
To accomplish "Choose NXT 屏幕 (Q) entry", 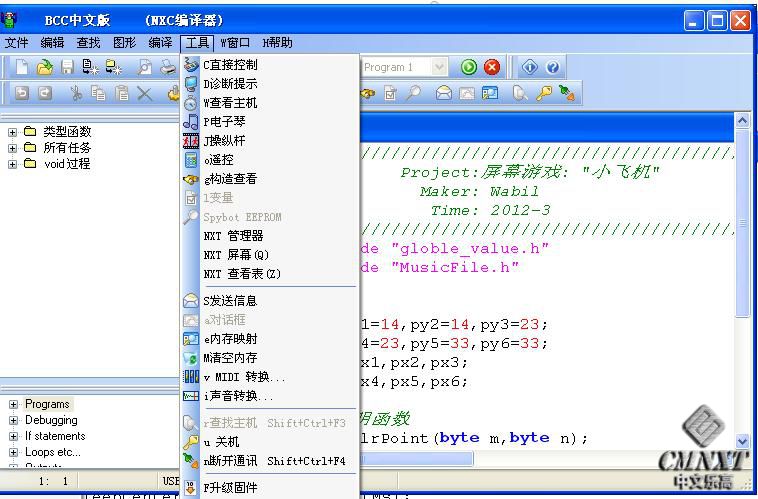I will pos(270,255).
